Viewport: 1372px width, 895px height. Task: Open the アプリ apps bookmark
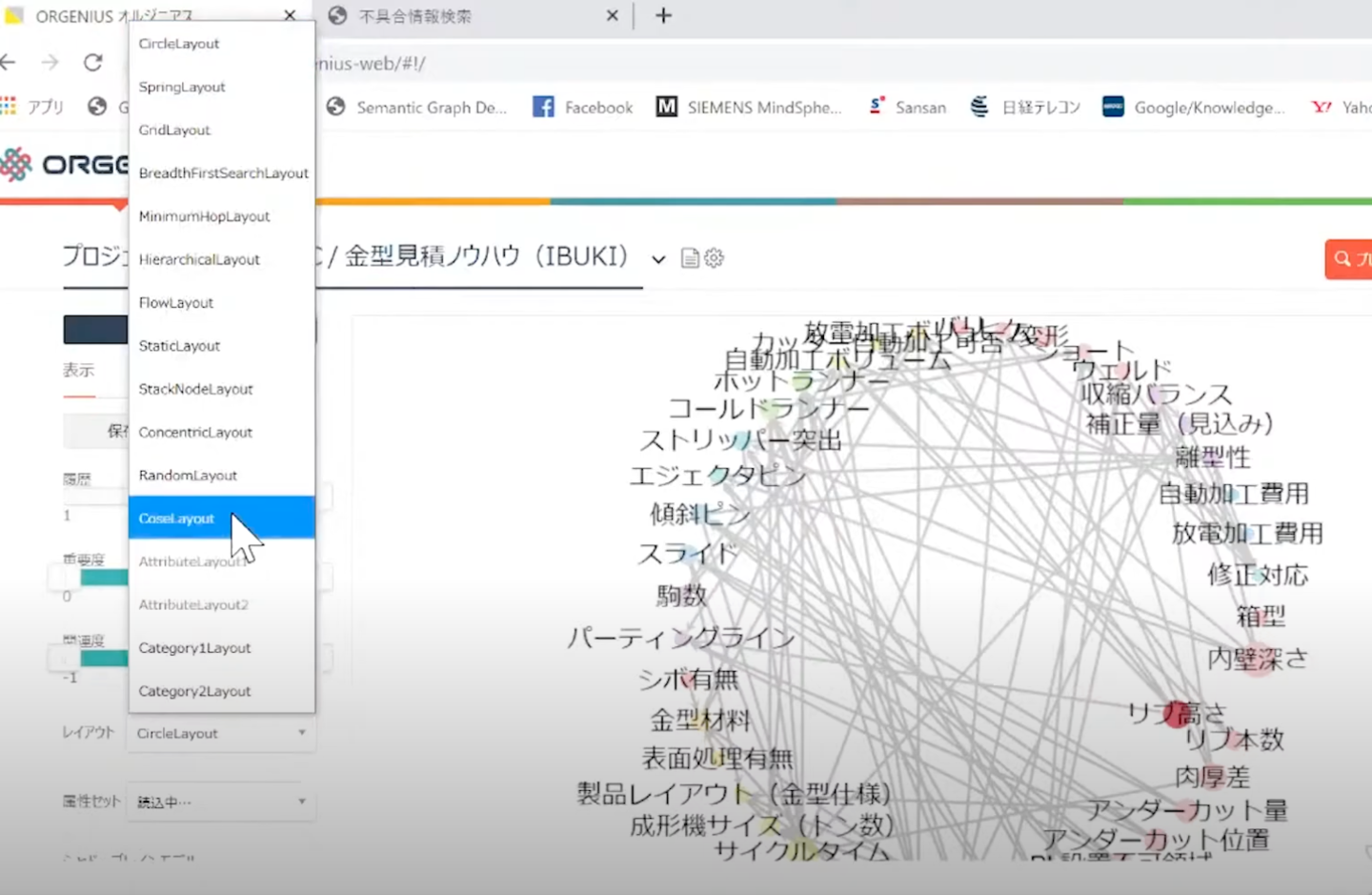click(33, 107)
